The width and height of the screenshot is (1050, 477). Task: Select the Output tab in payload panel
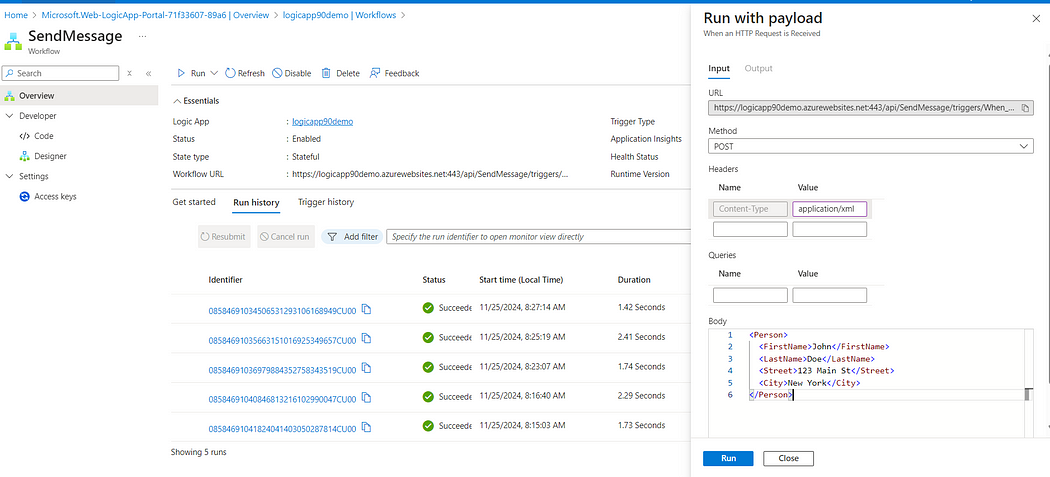[759, 68]
